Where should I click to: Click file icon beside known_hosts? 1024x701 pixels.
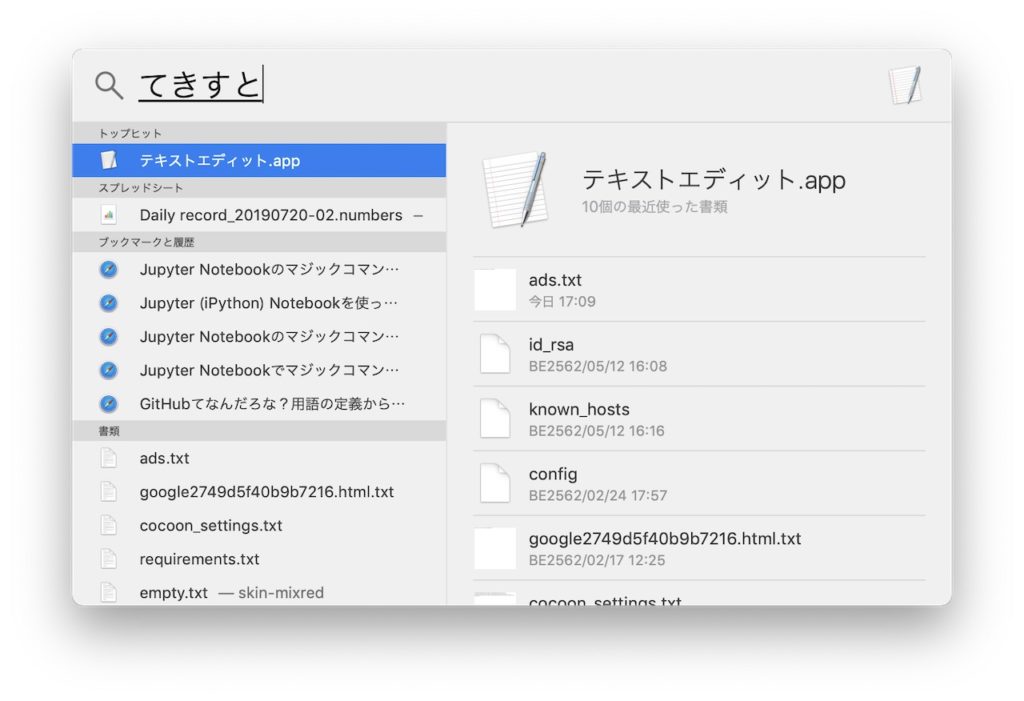click(x=495, y=419)
